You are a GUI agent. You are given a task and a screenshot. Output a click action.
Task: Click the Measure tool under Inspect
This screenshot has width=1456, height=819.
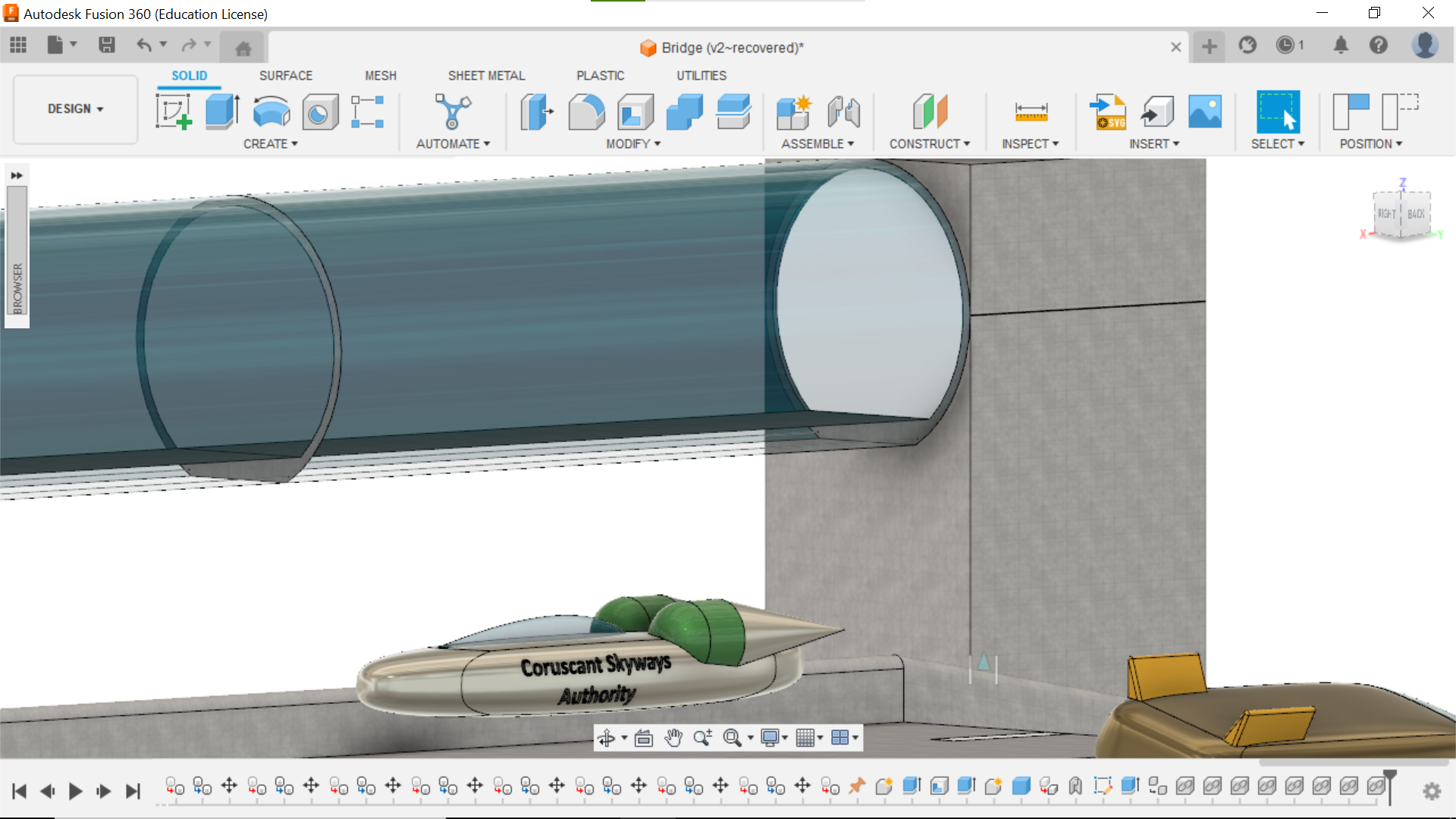(x=1031, y=111)
